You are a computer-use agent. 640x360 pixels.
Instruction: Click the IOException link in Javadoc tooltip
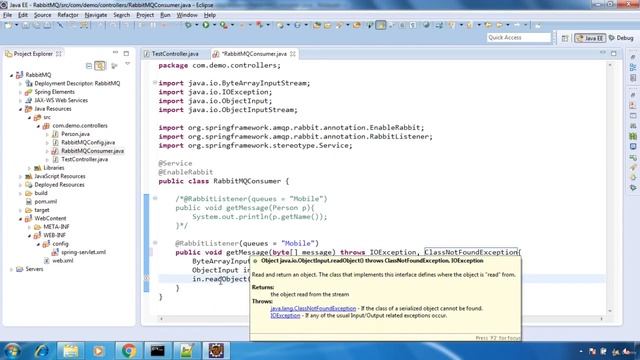click(285, 316)
